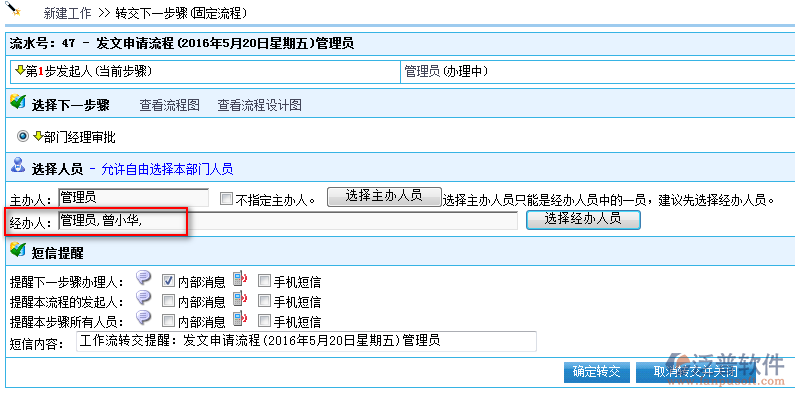Click the speech bubble icon in 提醒下一步骤办理人 row
795x397 pixels.
[144, 277]
